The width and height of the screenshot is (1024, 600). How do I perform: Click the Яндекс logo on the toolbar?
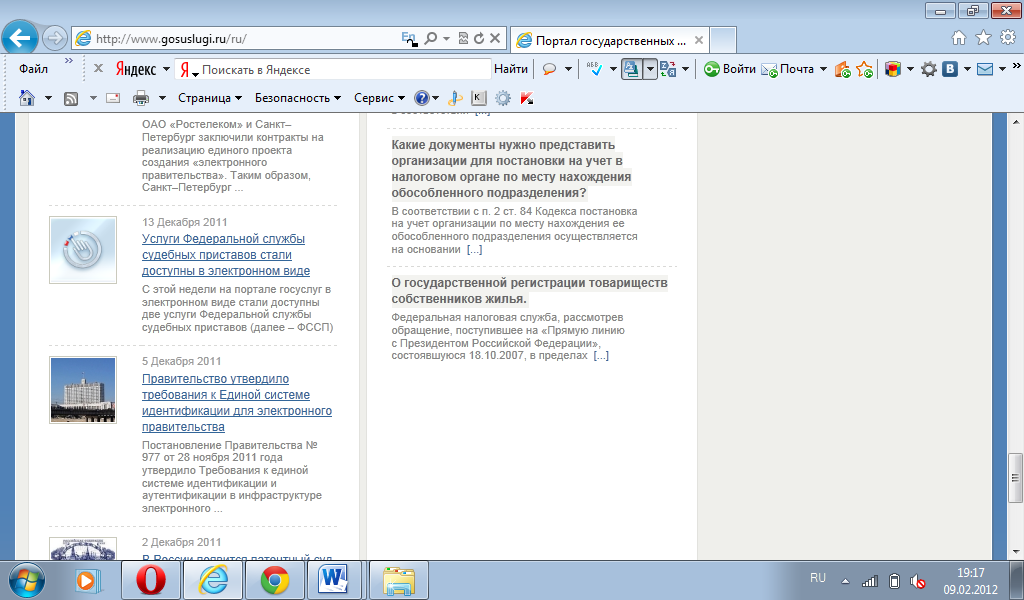(x=136, y=69)
